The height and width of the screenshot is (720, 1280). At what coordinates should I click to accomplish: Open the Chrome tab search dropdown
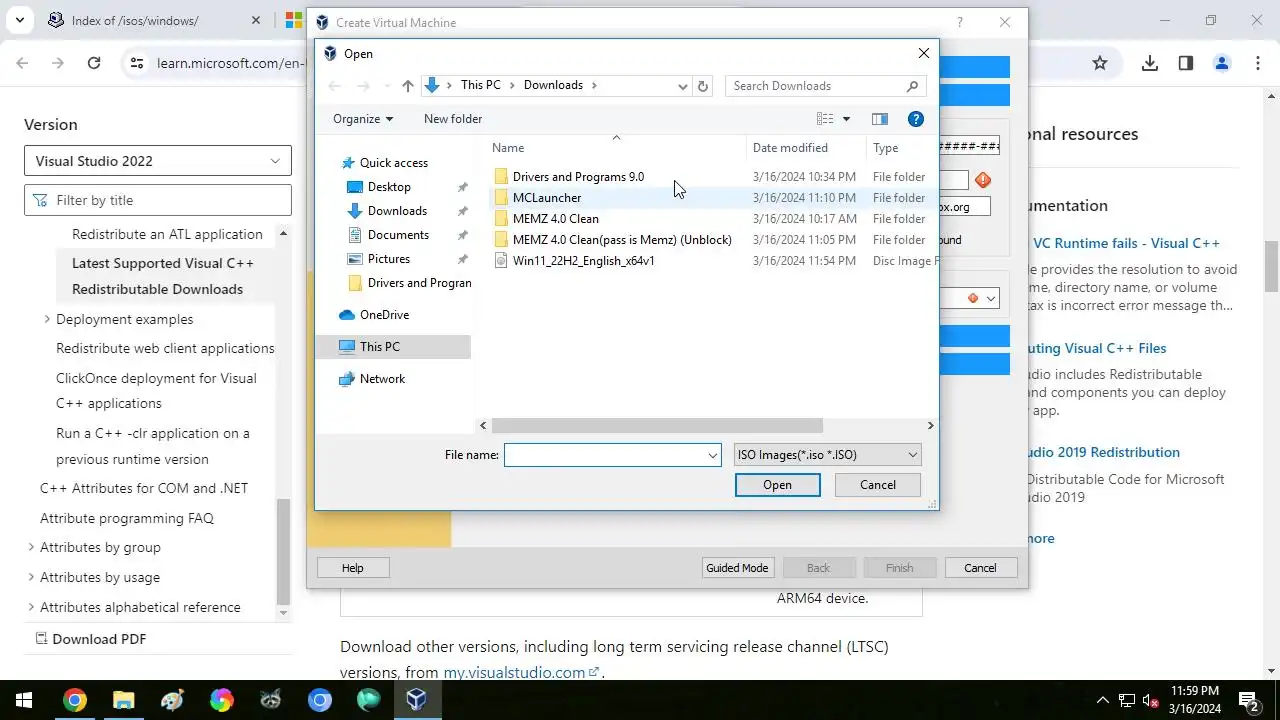[19, 20]
